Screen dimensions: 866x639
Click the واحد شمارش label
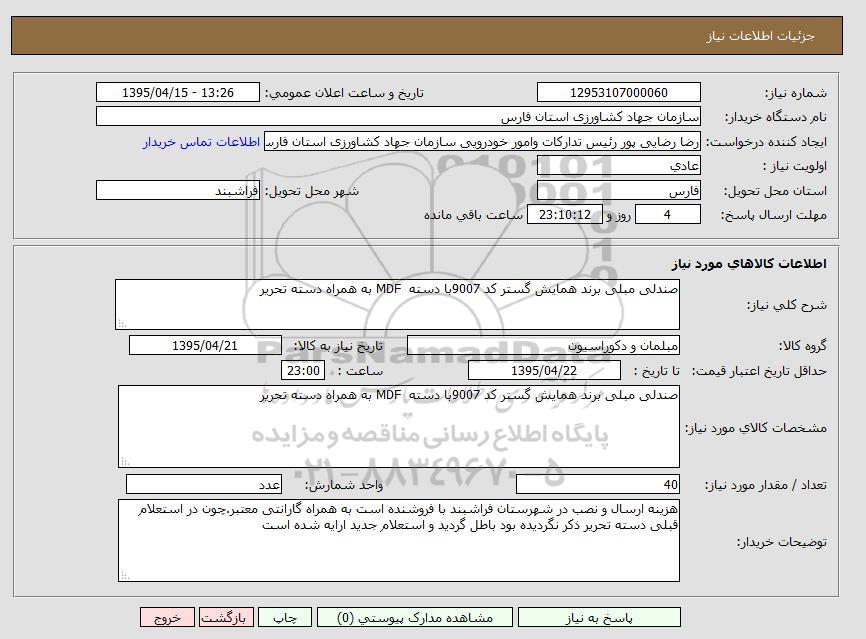tap(344, 485)
